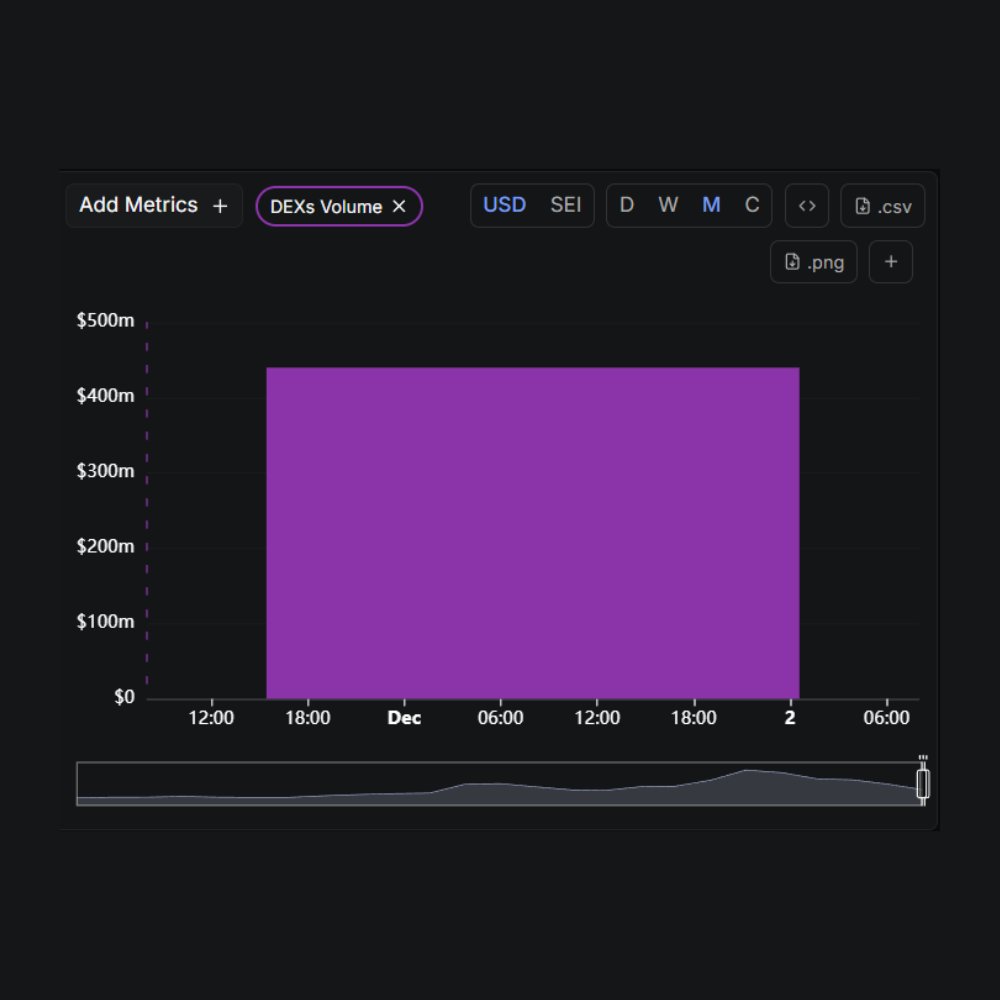
Task: Open embed code icon button
Action: click(x=807, y=205)
